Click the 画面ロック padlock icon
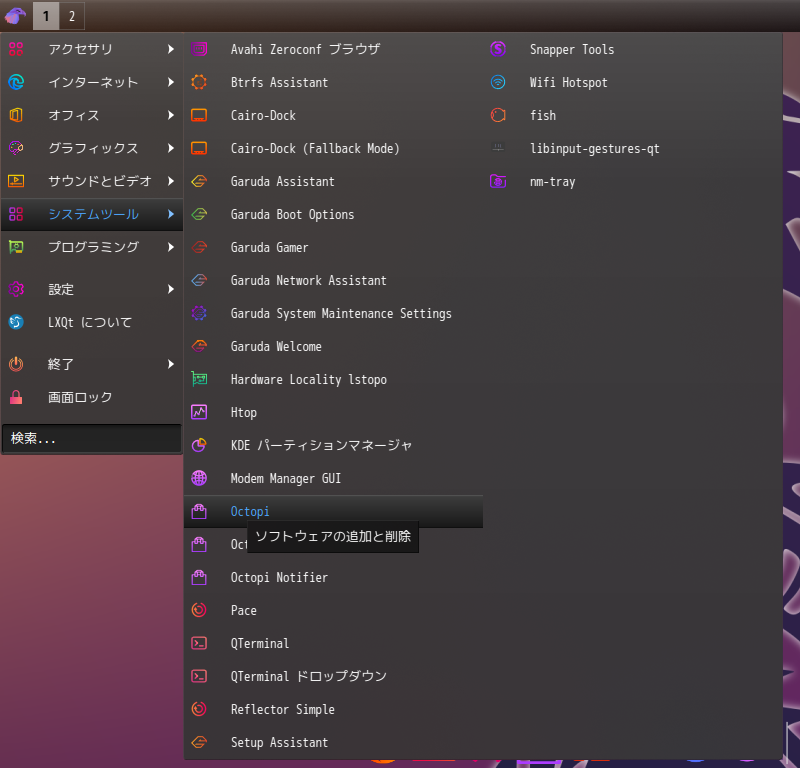The image size is (800, 768). point(16,397)
